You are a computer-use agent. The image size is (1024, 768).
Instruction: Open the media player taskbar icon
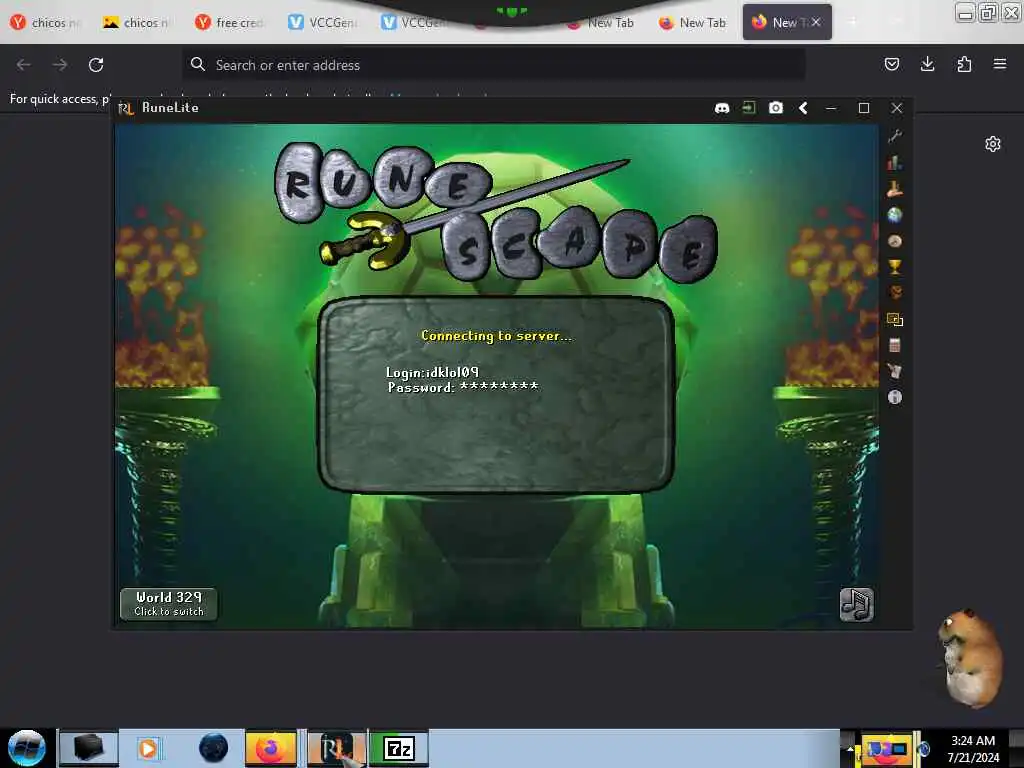pos(149,748)
